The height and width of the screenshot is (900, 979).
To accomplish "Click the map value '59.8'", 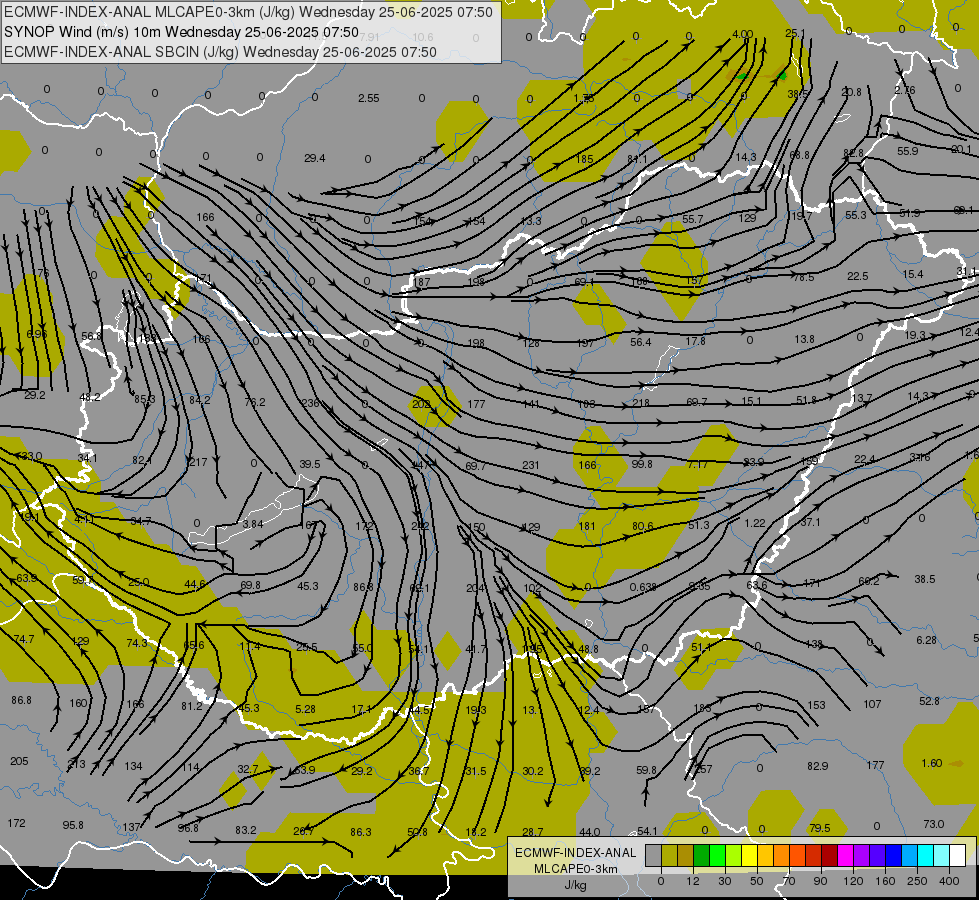I will point(646,771).
